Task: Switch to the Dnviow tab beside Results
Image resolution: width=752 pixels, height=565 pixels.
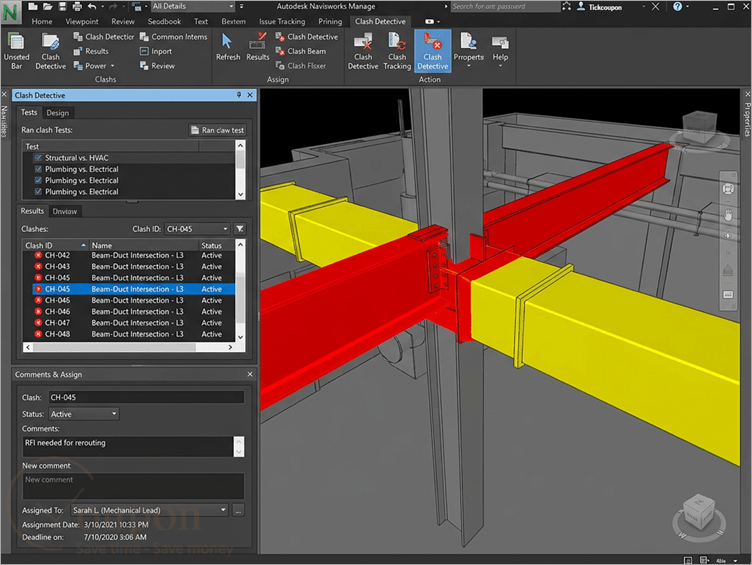Action: 65,212
